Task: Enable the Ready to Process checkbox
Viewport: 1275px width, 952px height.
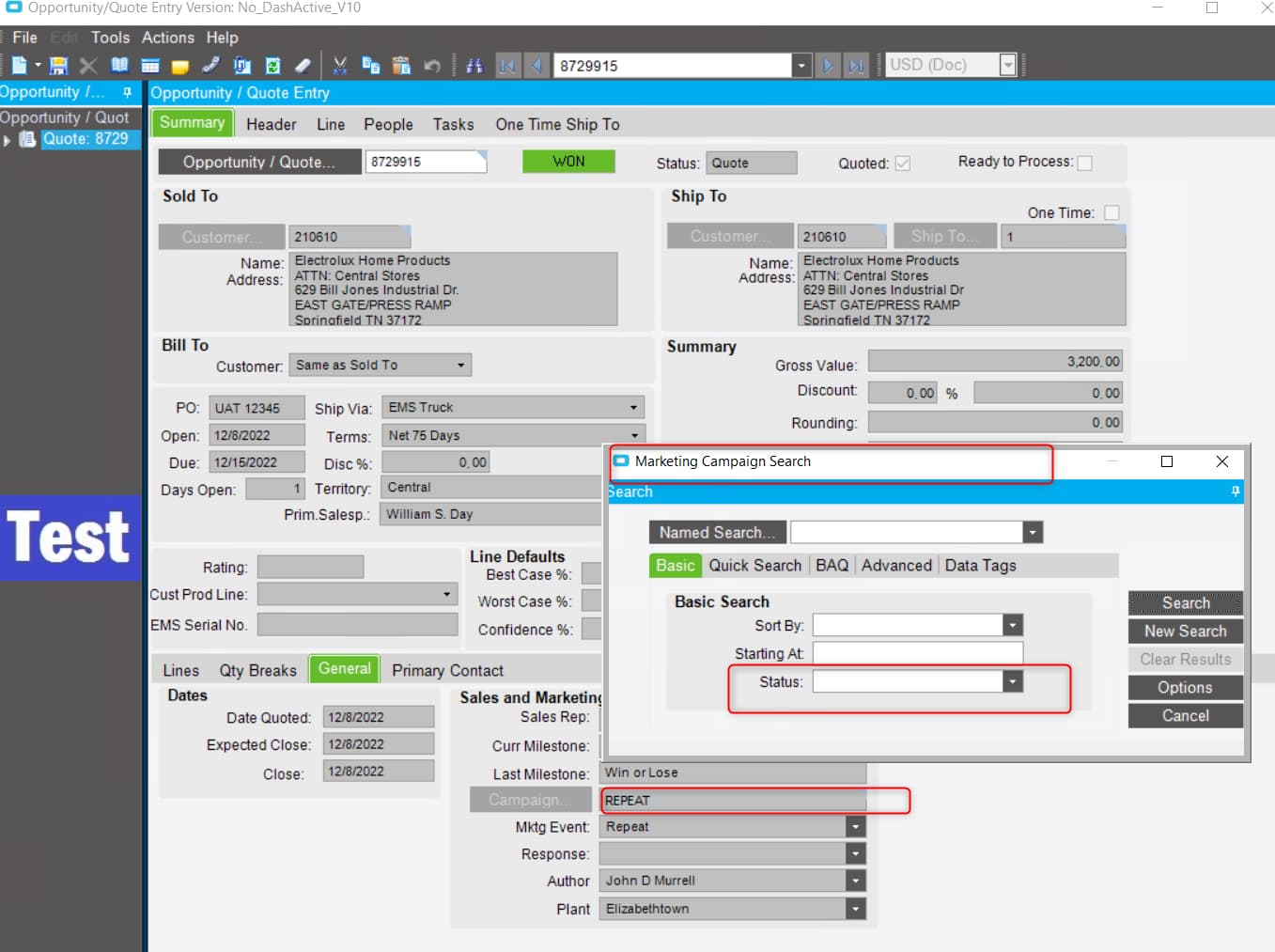Action: (x=1084, y=163)
